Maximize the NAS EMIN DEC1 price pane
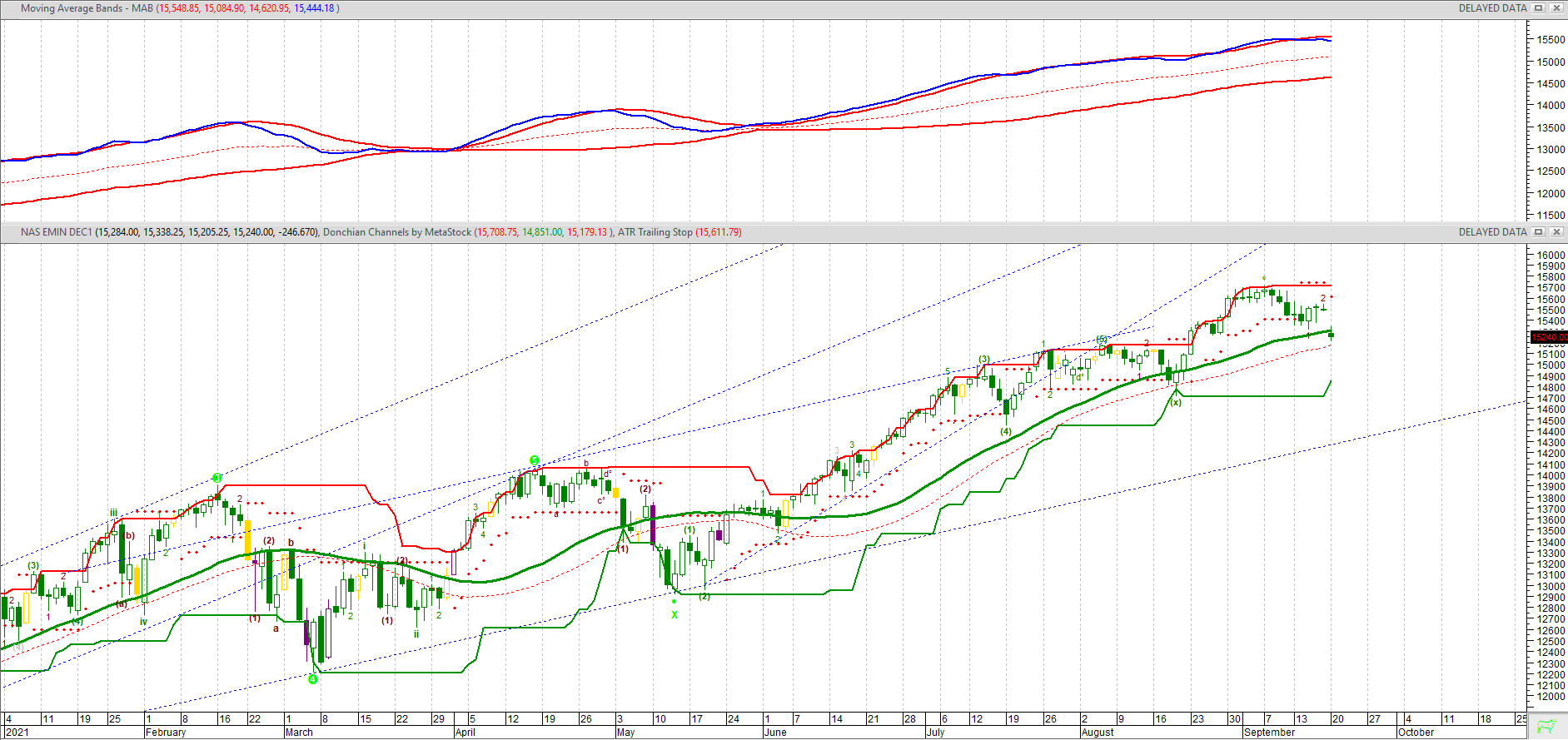 click(1538, 232)
